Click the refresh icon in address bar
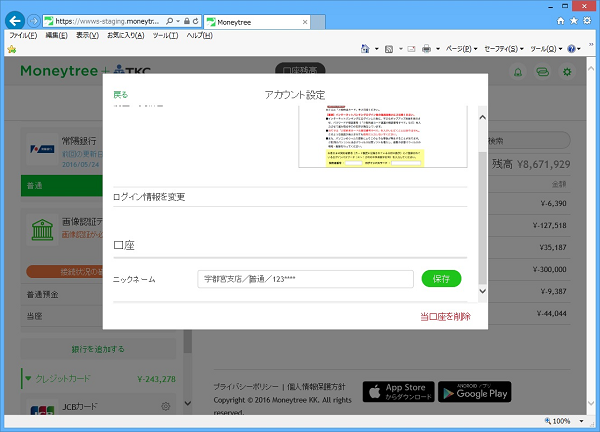Screen dimensions: 600x432 click(196, 21)
